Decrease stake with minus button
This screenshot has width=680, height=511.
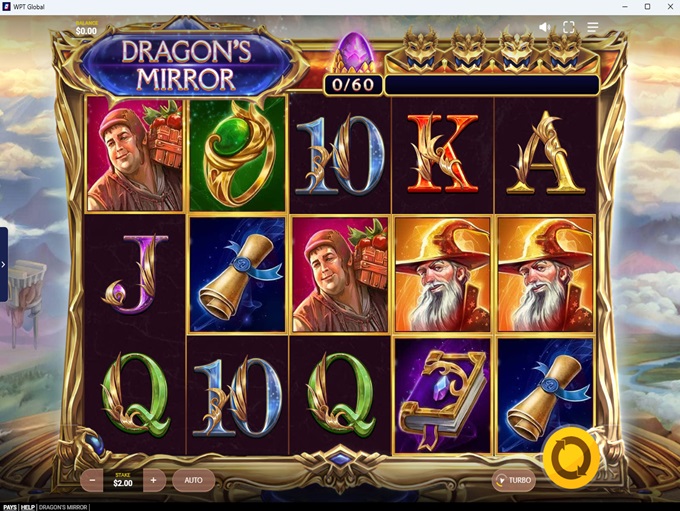pyautogui.click(x=92, y=480)
